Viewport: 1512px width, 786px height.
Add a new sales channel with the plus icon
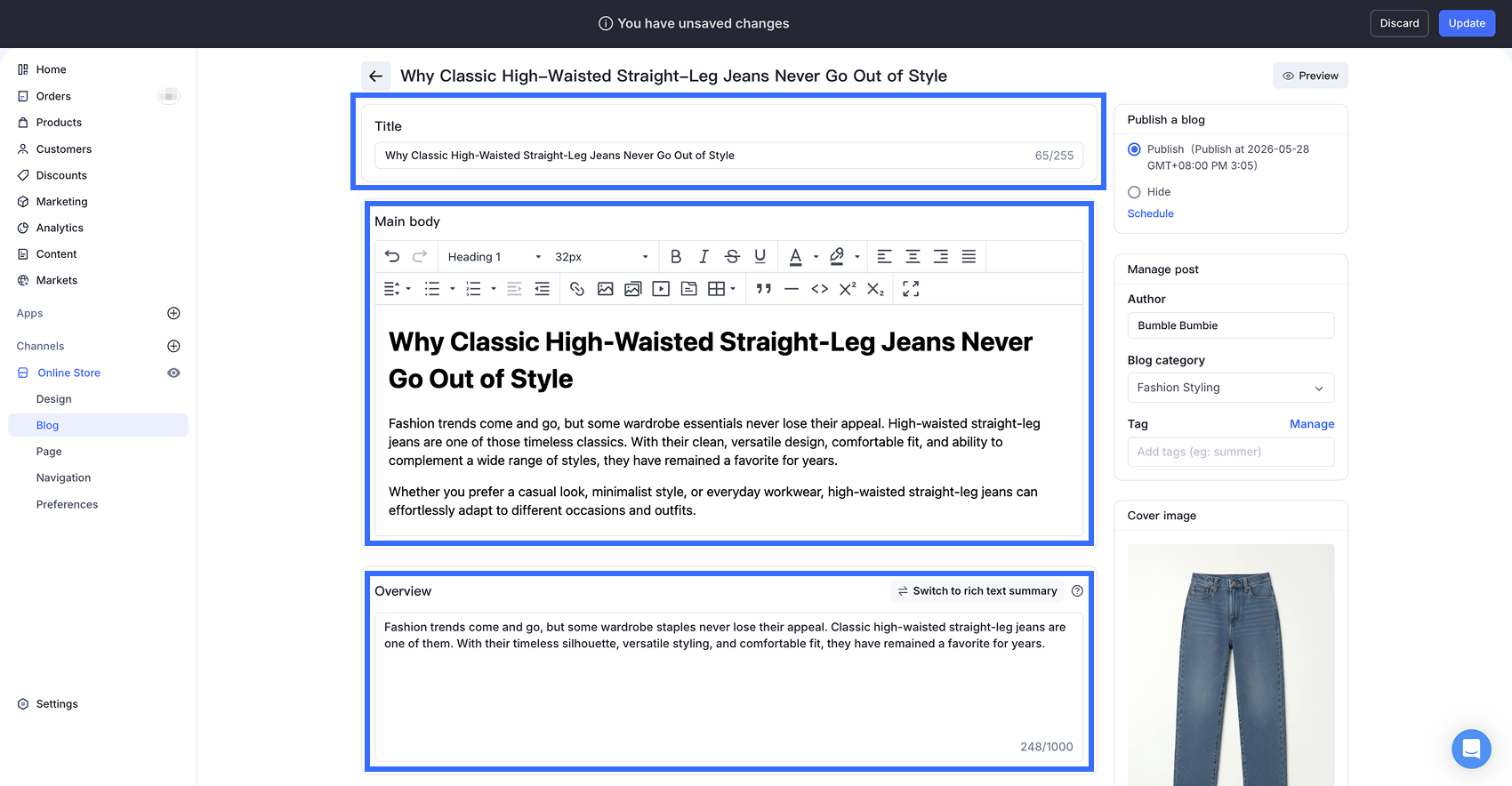174,346
